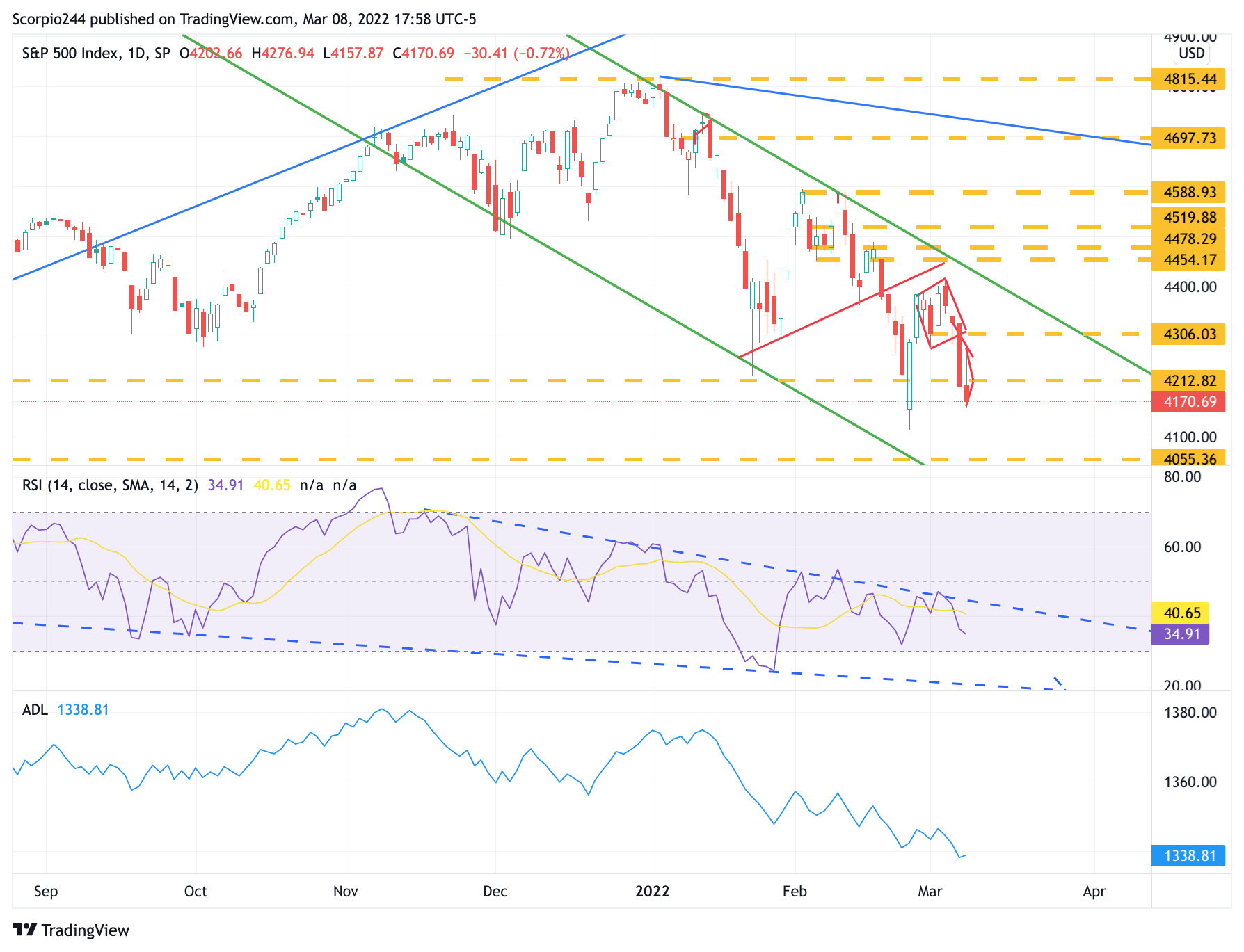1244x952 pixels.
Task: Click the Sep label on time axis
Action: pyautogui.click(x=46, y=892)
